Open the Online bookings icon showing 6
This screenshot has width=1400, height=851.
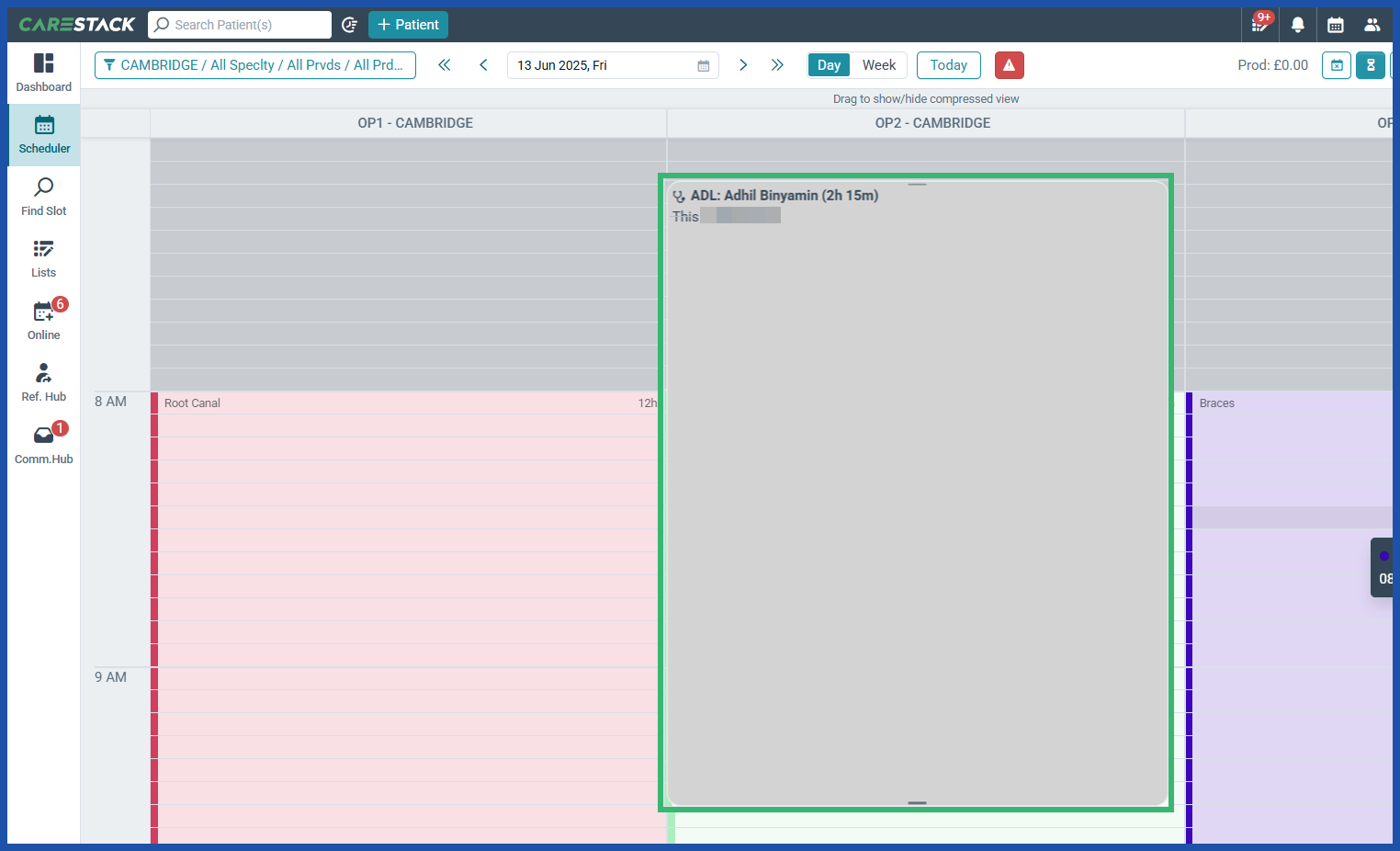[43, 319]
